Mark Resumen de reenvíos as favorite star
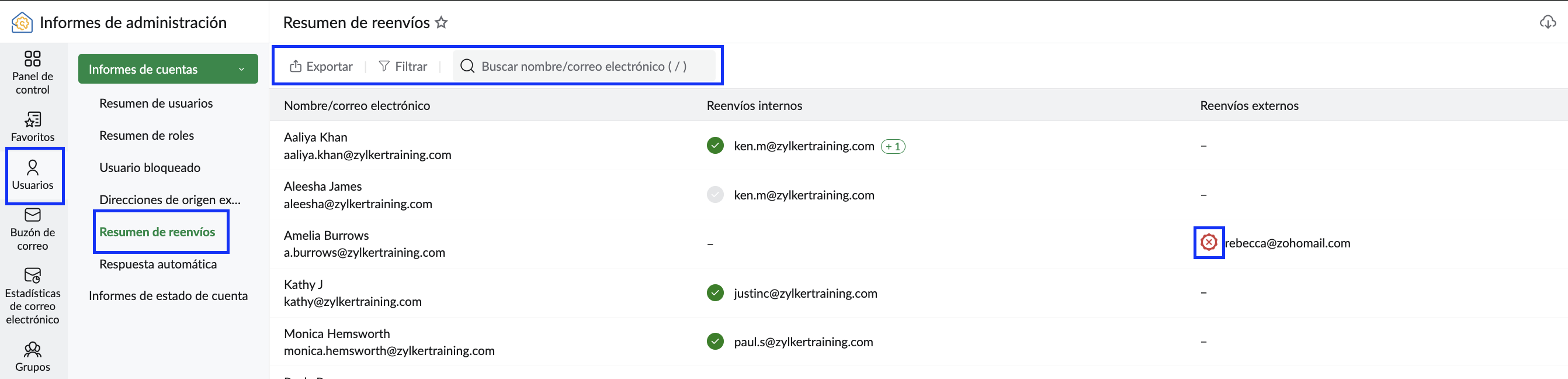This screenshot has height=379, width=1568. coord(441,23)
